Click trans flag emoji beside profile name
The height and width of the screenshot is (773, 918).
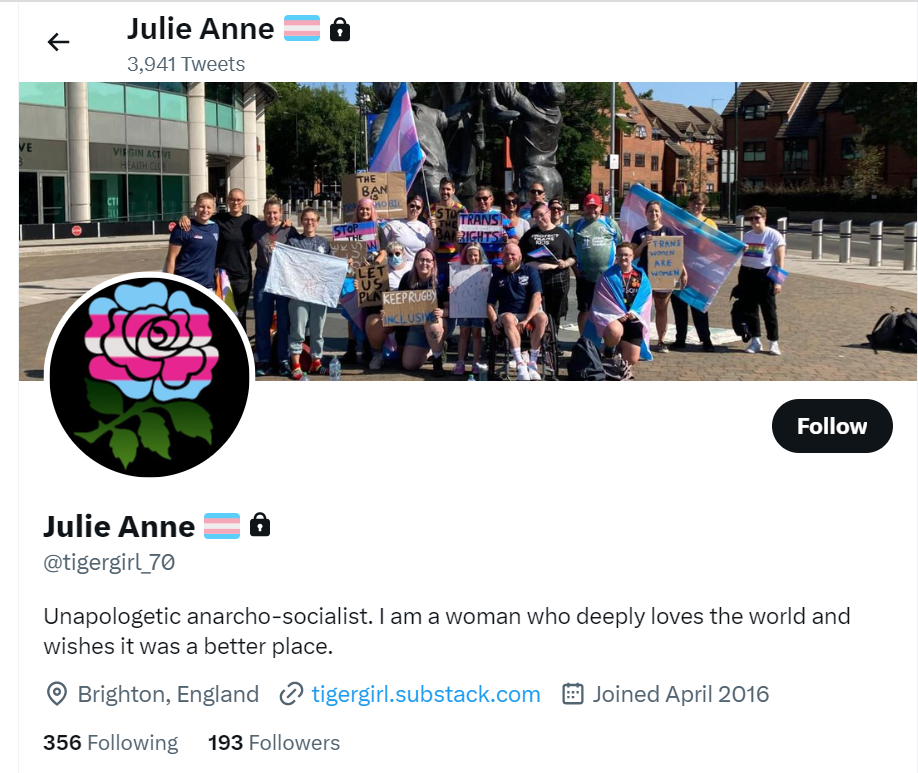[x=222, y=525]
